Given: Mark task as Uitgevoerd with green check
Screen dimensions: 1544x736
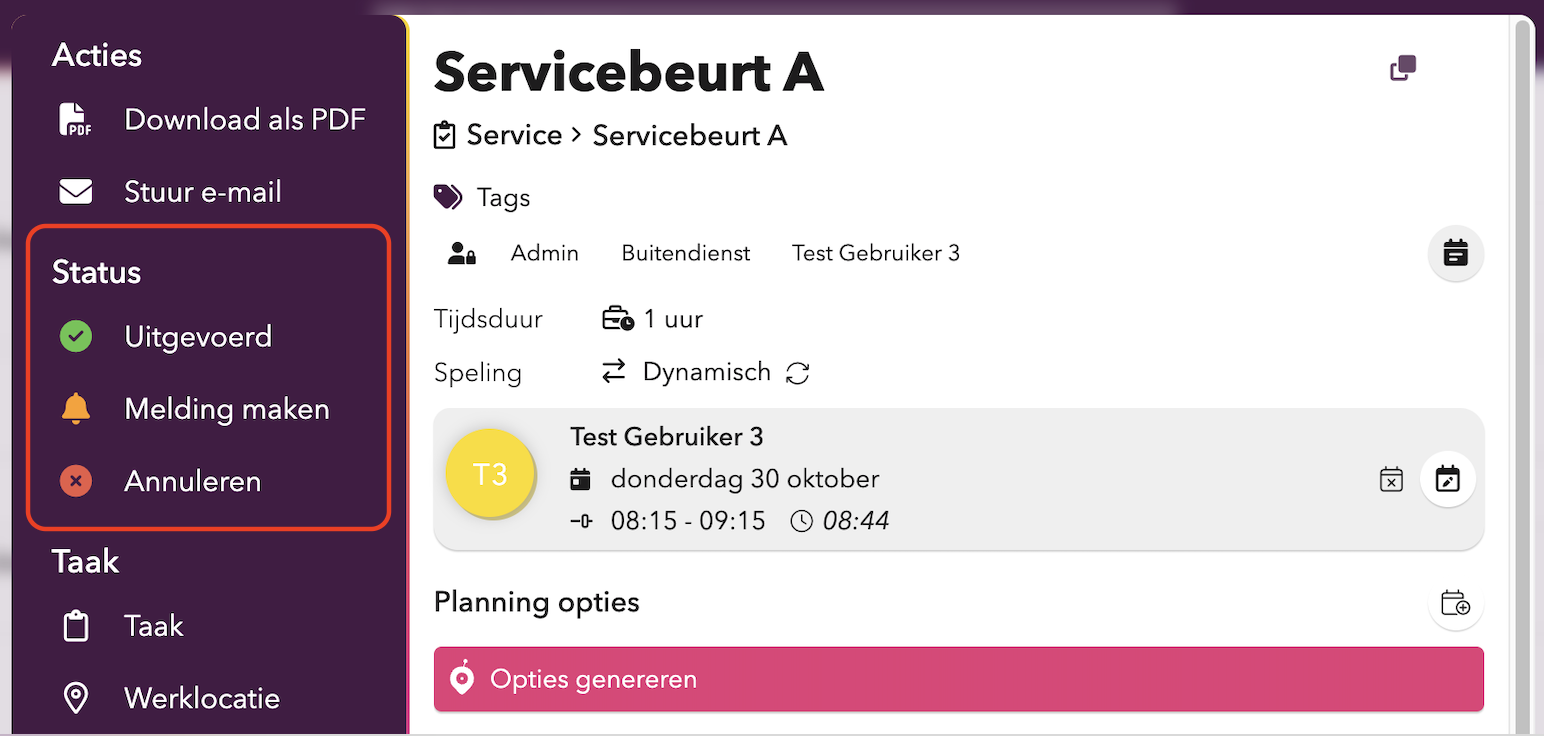Looking at the screenshot, I should (75, 337).
